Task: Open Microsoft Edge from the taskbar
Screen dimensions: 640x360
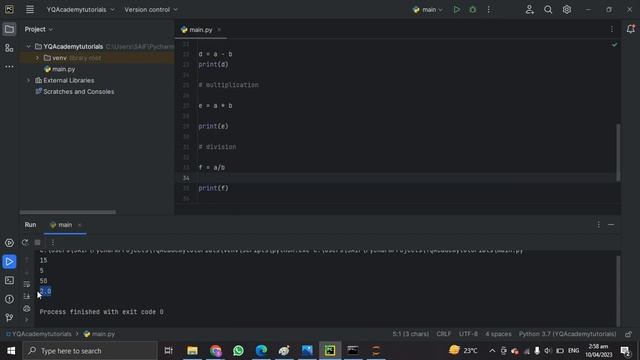Action: (x=261, y=351)
